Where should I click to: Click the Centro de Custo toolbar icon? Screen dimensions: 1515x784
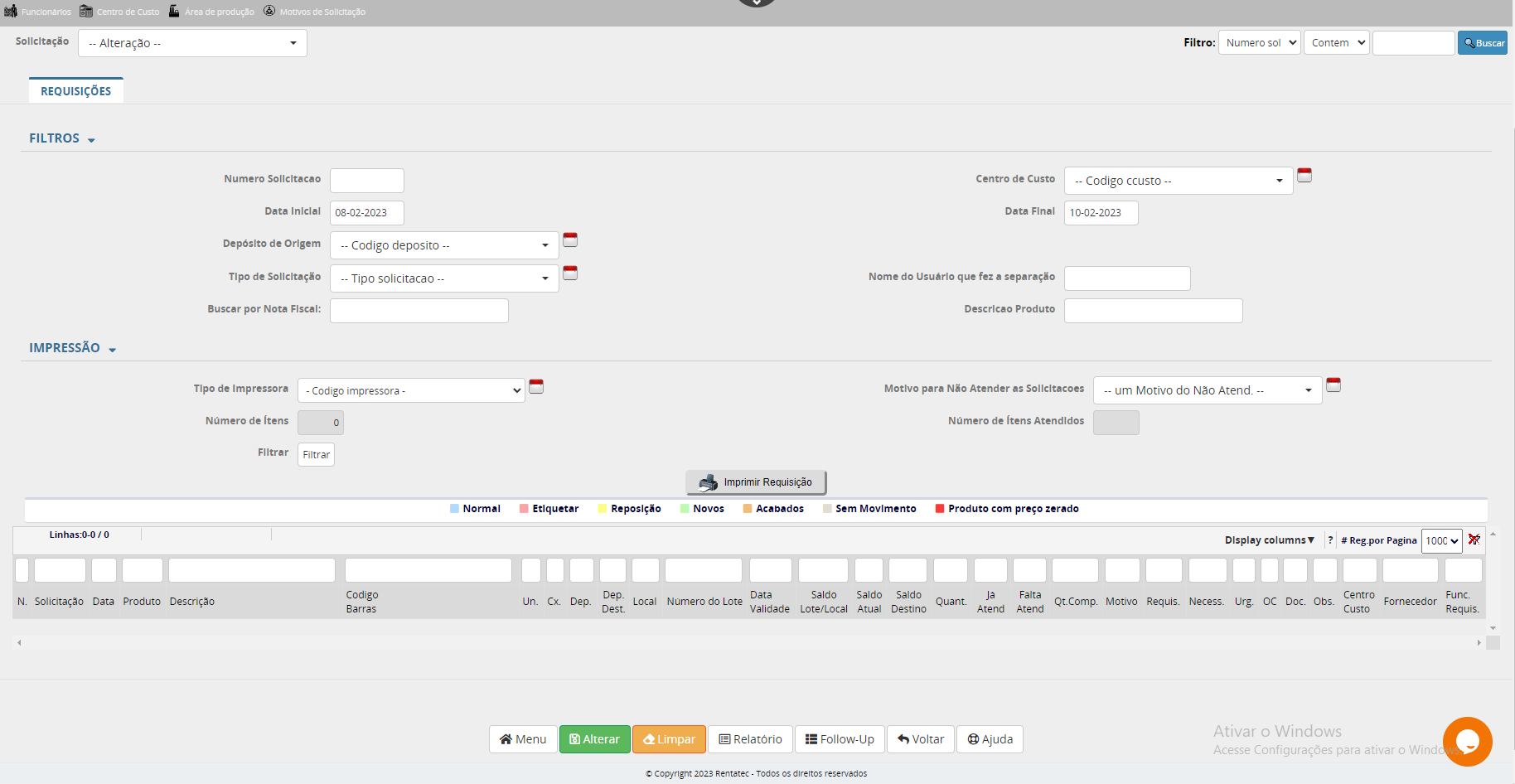pos(86,11)
